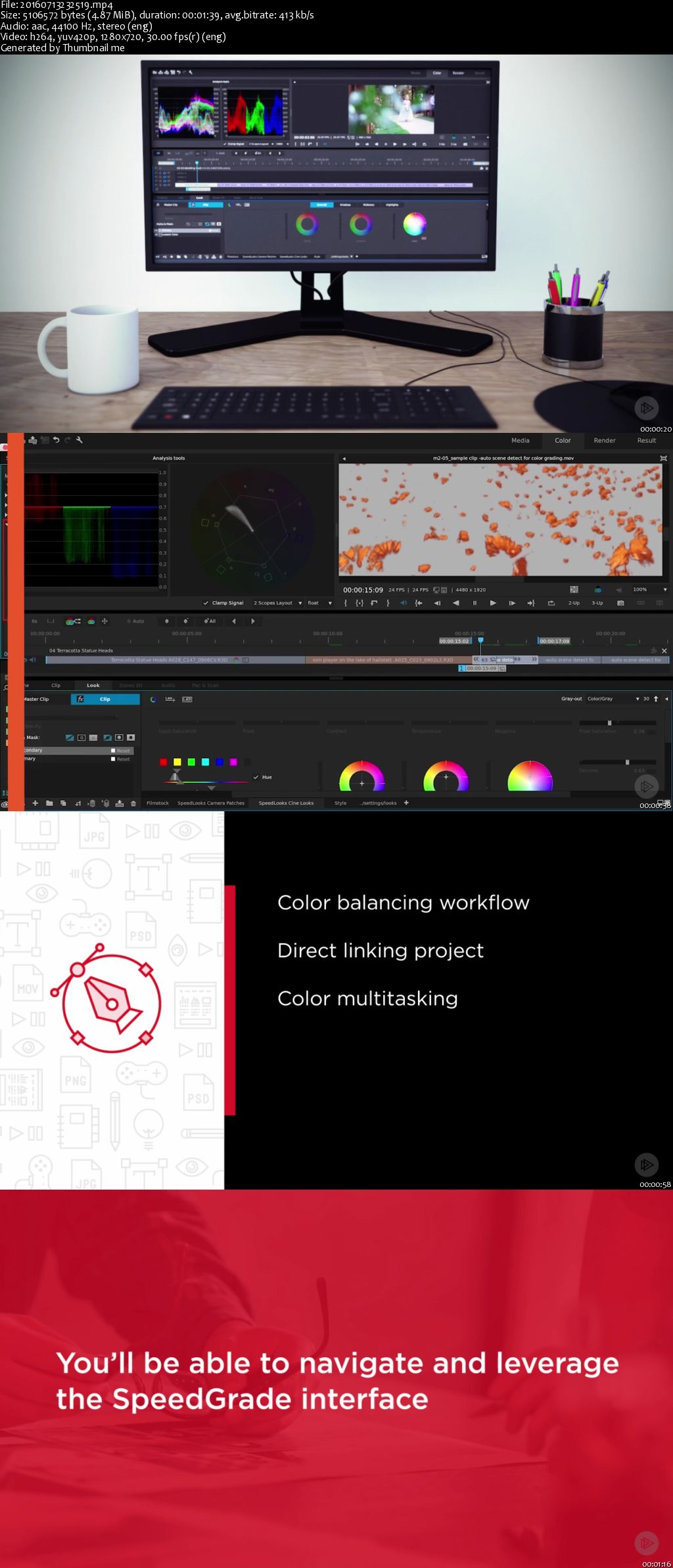Click the undo arrow in top toolbar

57,440
